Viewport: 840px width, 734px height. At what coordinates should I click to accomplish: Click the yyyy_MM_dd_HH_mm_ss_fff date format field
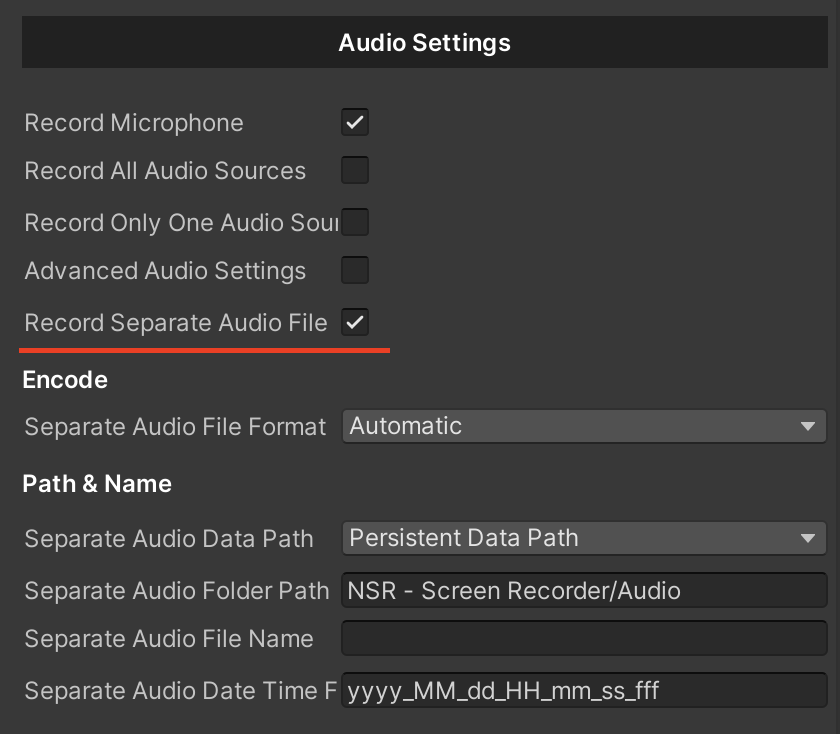pyautogui.click(x=584, y=690)
